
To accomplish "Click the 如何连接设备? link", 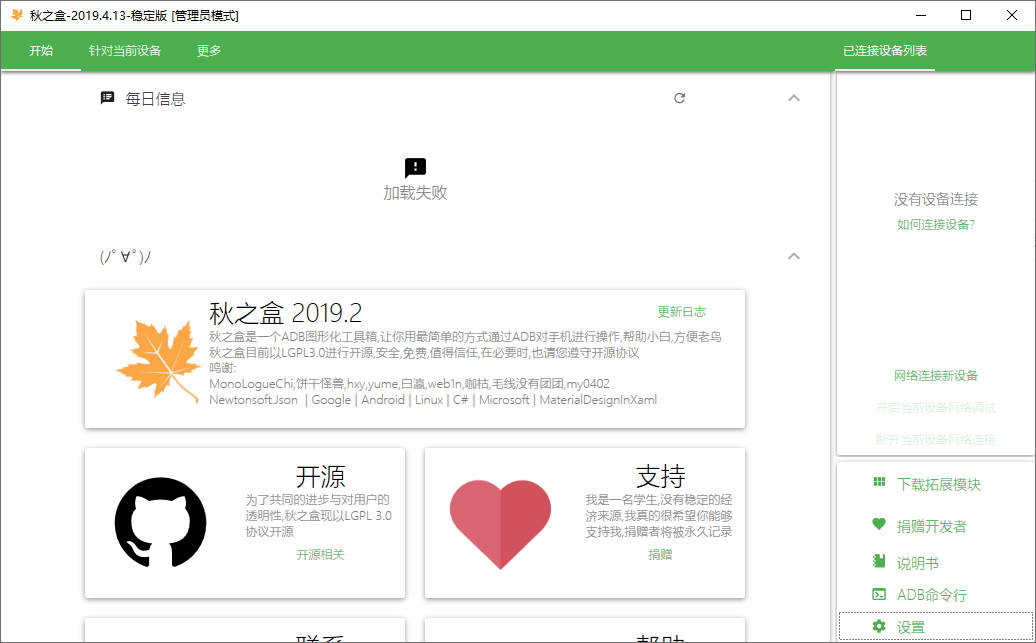I will click(x=935, y=225).
